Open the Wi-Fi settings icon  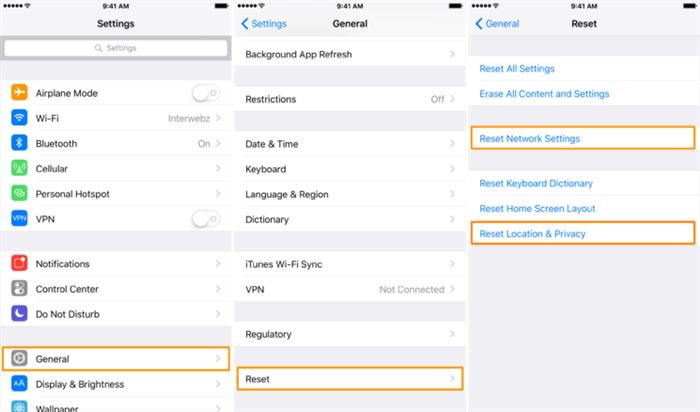(x=19, y=118)
